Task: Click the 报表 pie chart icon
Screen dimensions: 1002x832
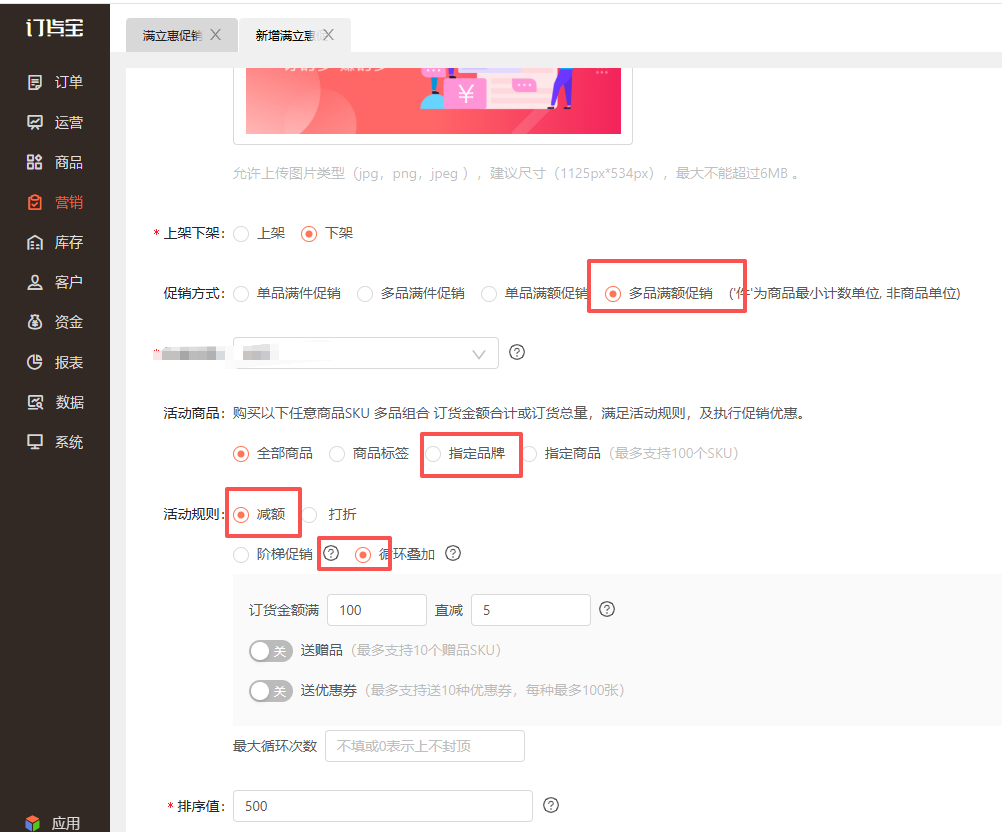Action: 35,362
